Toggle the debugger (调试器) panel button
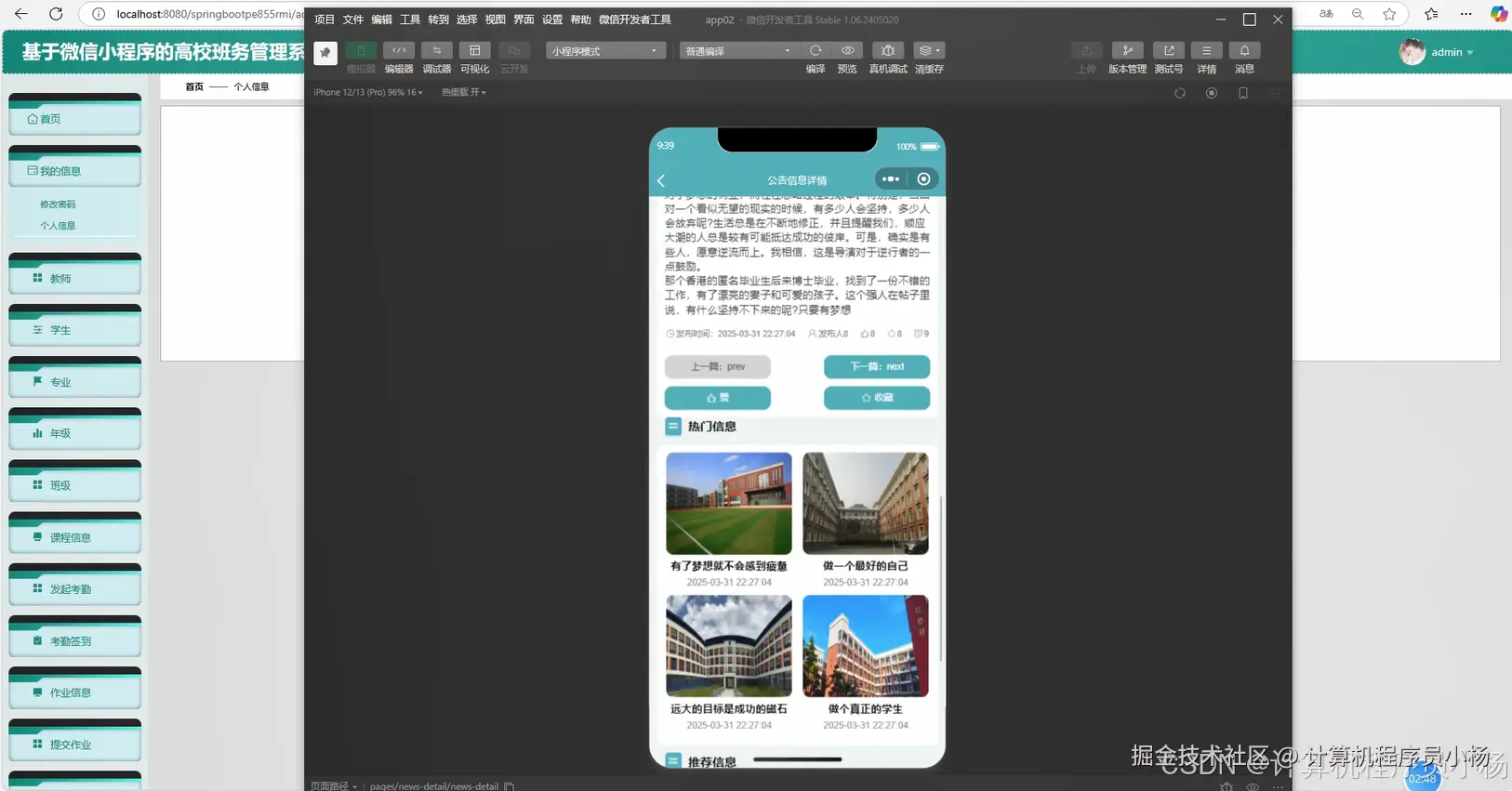This screenshot has width=1512, height=791. tap(437, 50)
